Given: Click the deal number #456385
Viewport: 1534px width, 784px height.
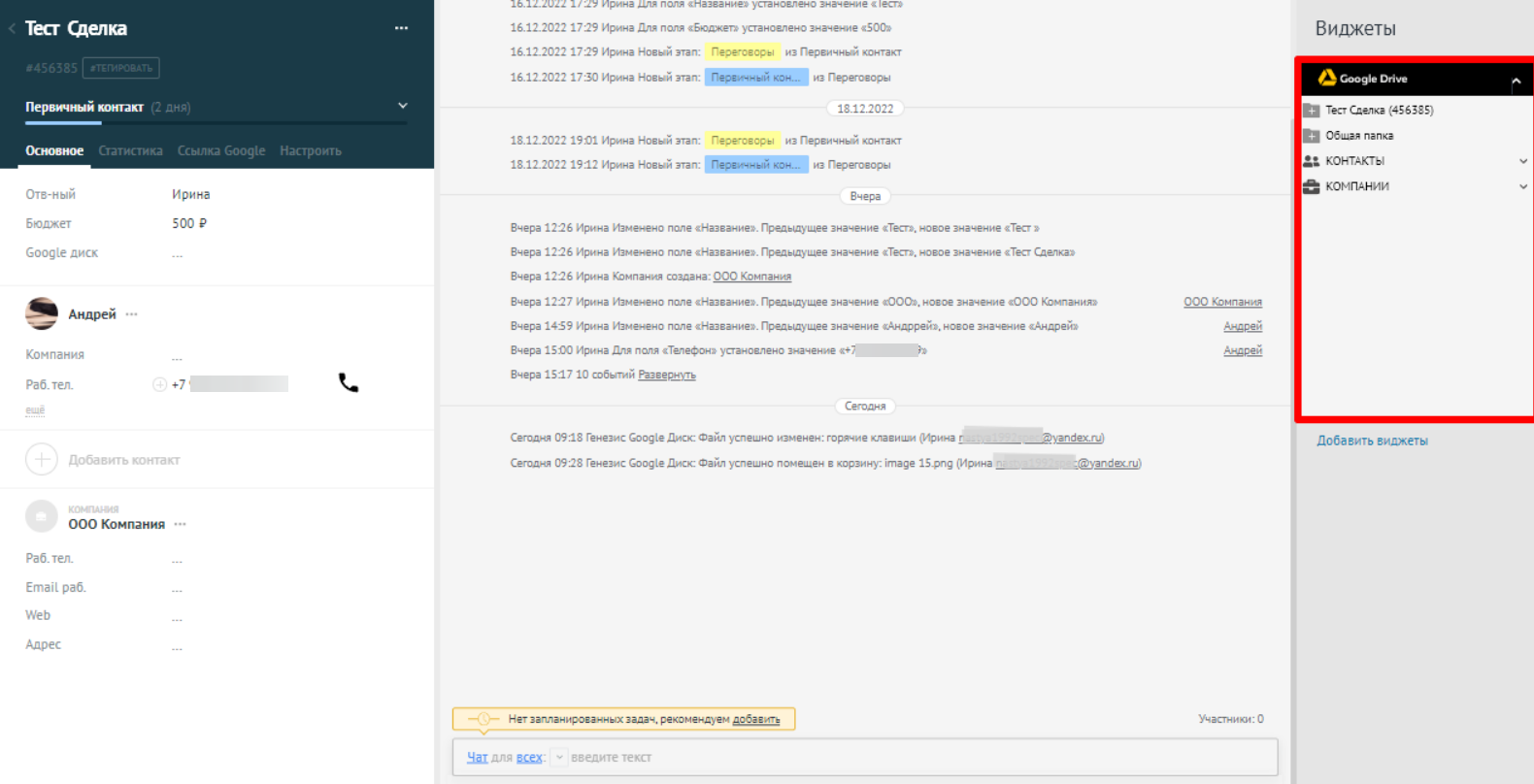Looking at the screenshot, I should pyautogui.click(x=51, y=68).
